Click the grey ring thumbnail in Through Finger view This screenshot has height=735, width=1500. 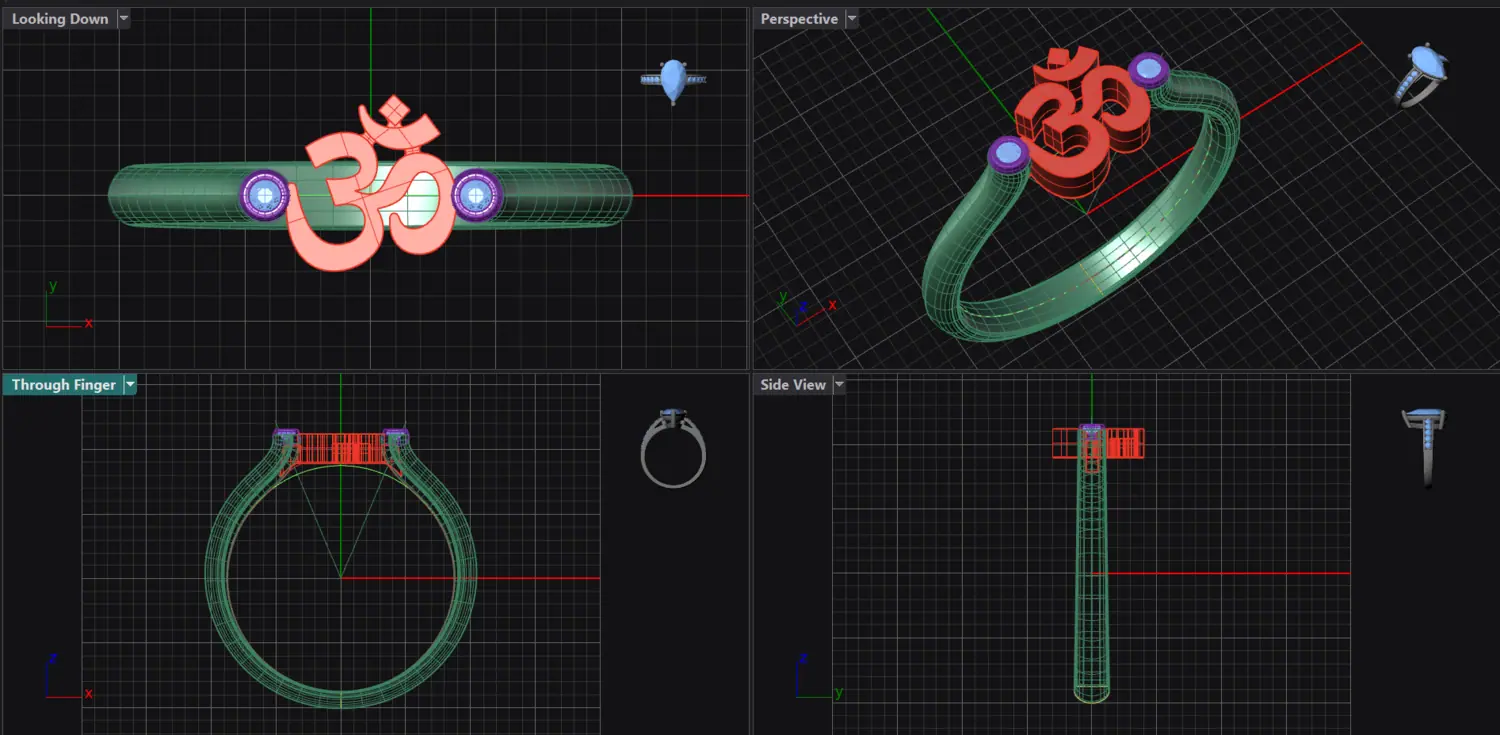tap(673, 448)
